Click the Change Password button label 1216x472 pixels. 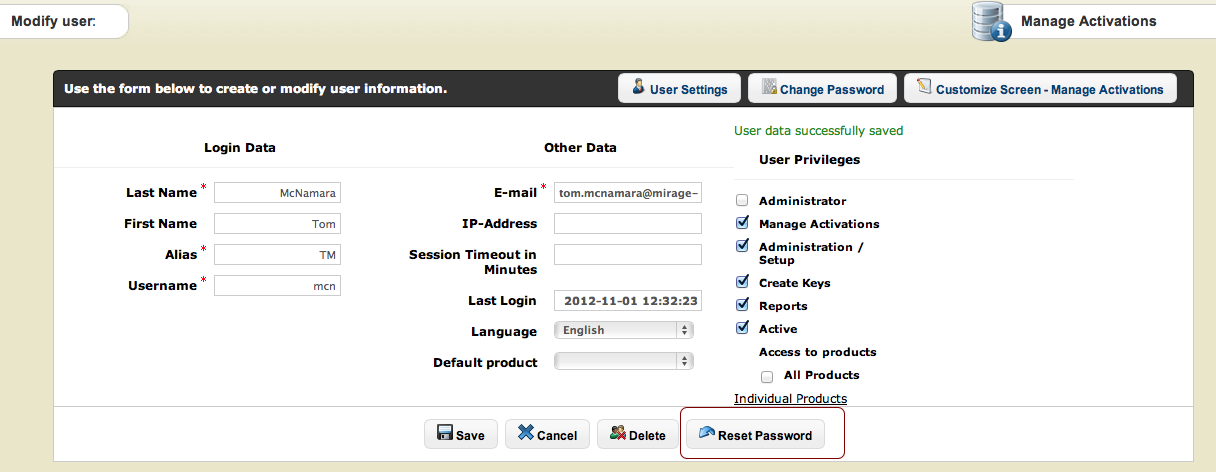[832, 89]
